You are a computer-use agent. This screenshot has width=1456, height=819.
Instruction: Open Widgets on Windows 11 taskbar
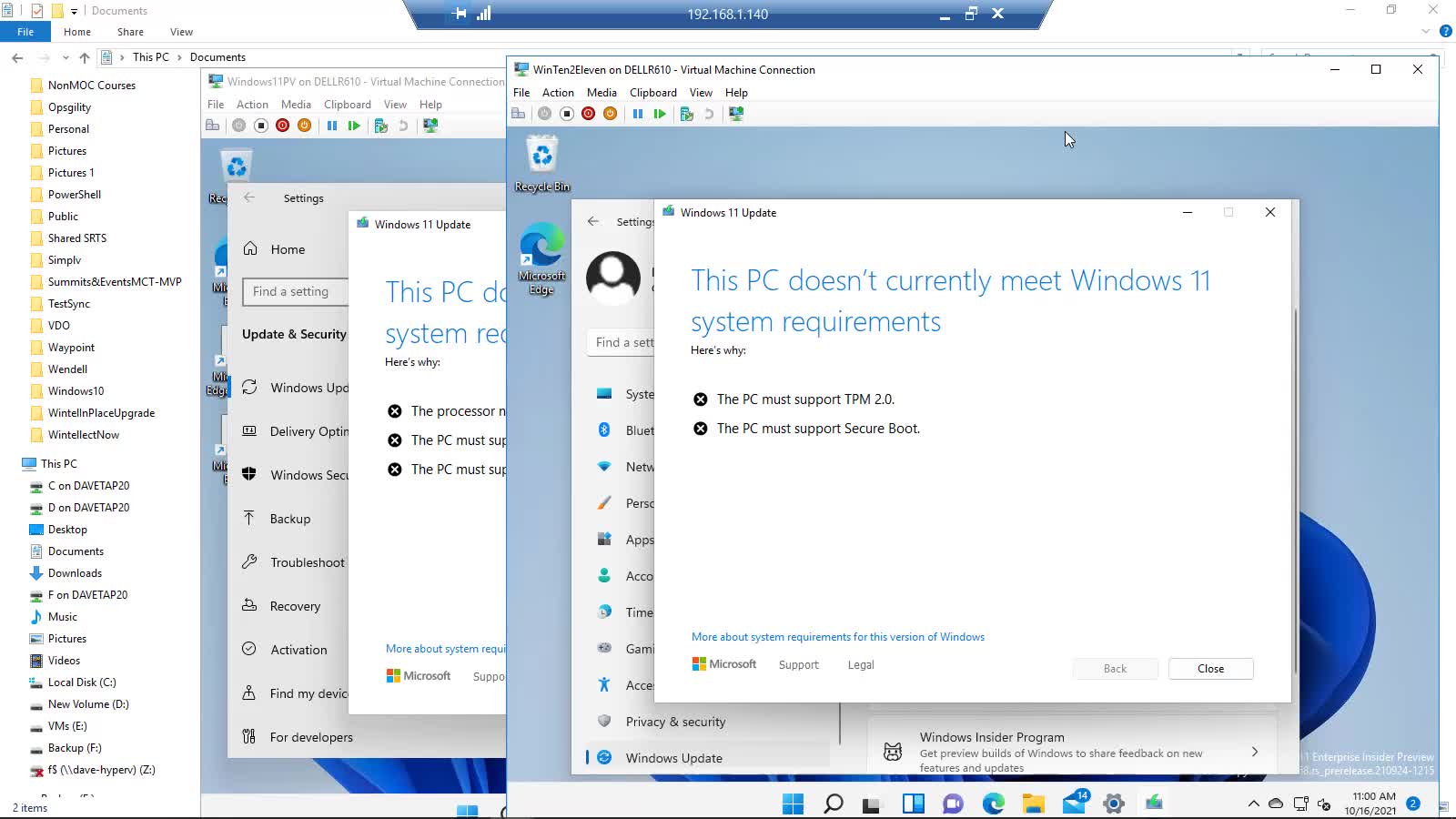[x=913, y=804]
